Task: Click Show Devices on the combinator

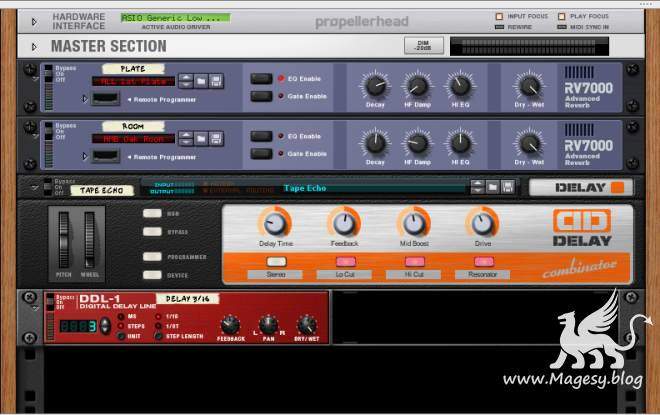Action: pos(152,275)
